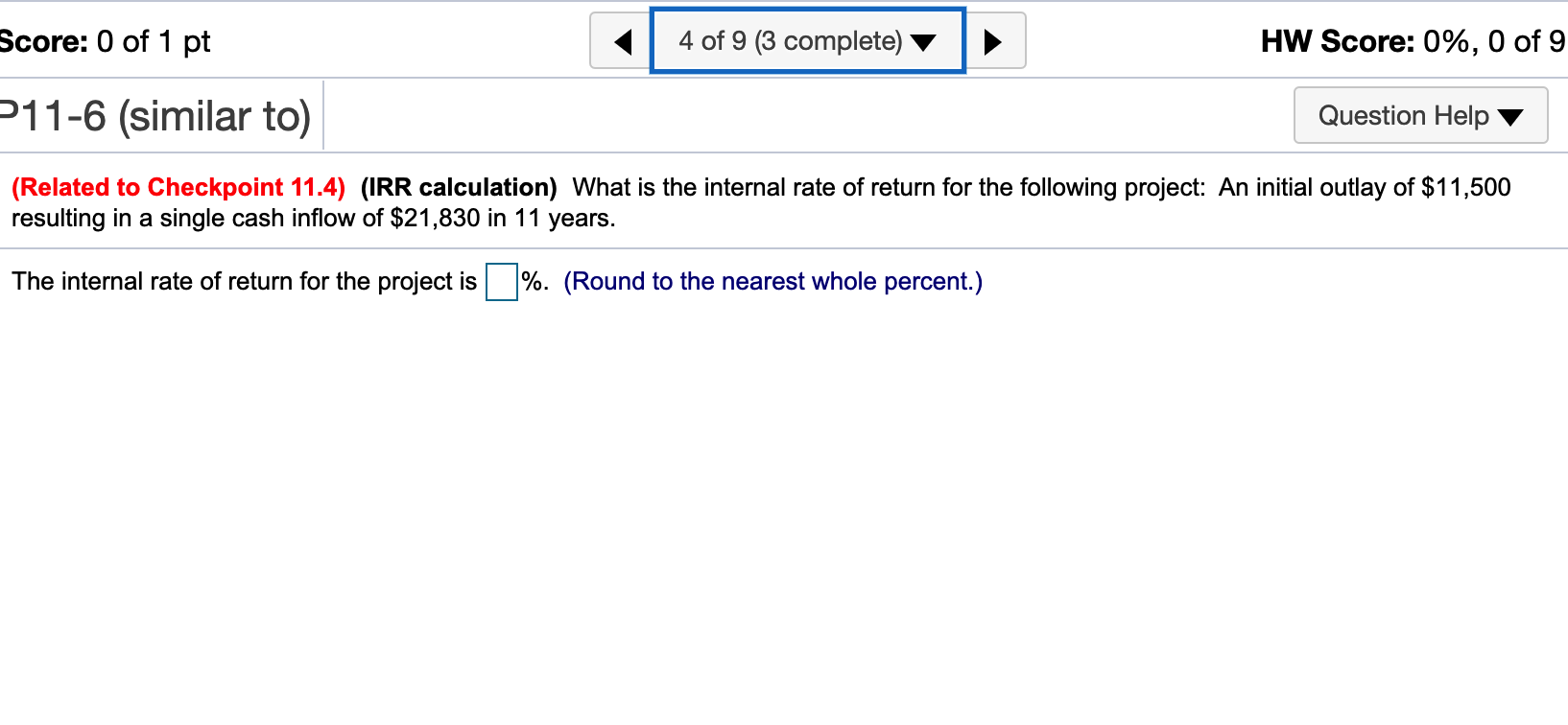Click the triangle icon on Question Help

click(1512, 116)
